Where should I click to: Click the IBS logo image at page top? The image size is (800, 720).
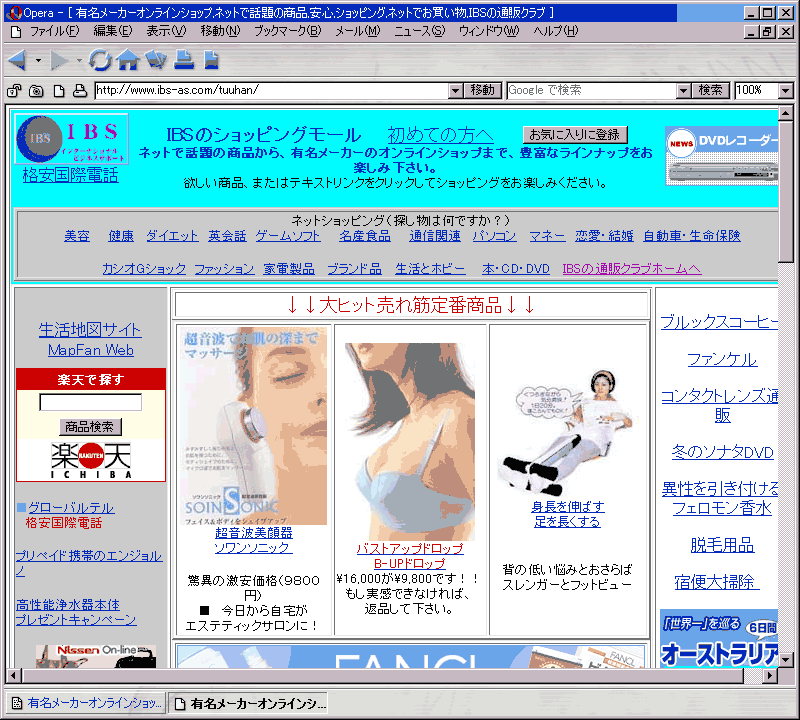[71, 139]
